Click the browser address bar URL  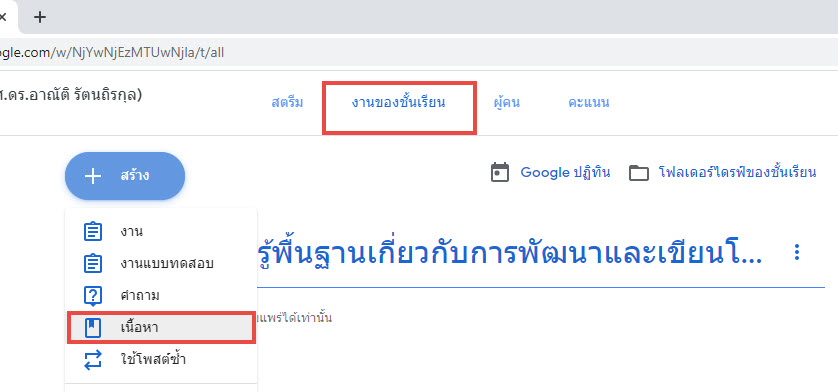tap(112, 52)
